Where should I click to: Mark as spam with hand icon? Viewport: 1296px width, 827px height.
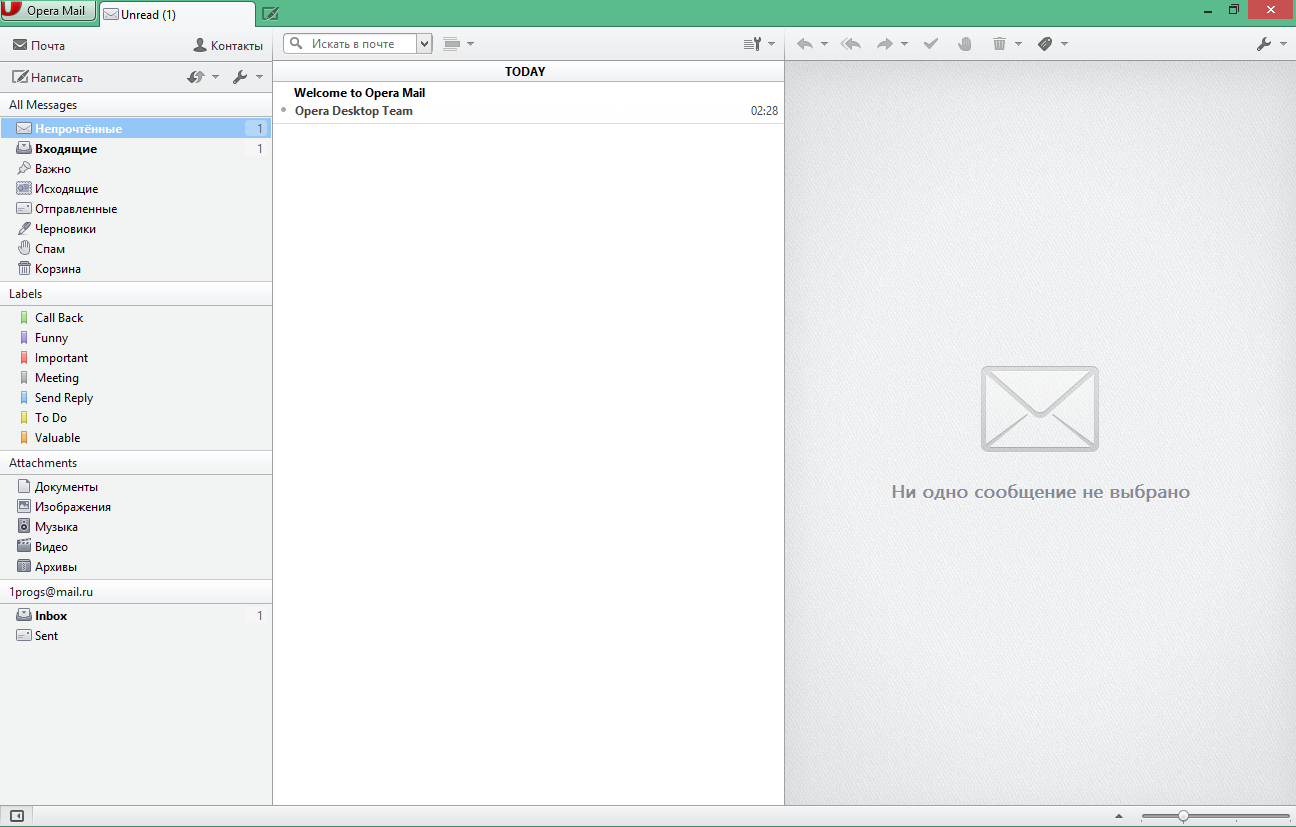[x=965, y=44]
